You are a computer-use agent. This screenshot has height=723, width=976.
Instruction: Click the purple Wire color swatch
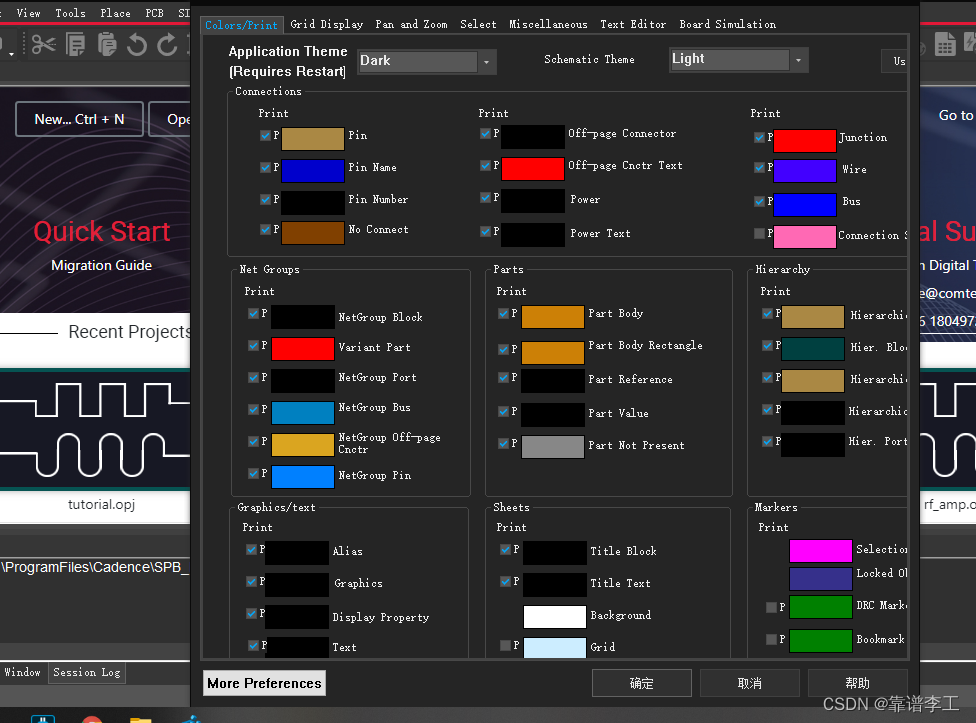pyautogui.click(x=805, y=170)
